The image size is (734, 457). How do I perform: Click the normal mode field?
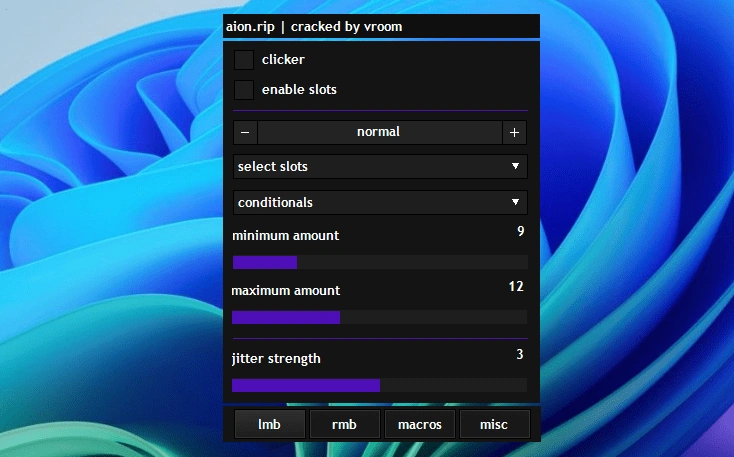coord(380,133)
